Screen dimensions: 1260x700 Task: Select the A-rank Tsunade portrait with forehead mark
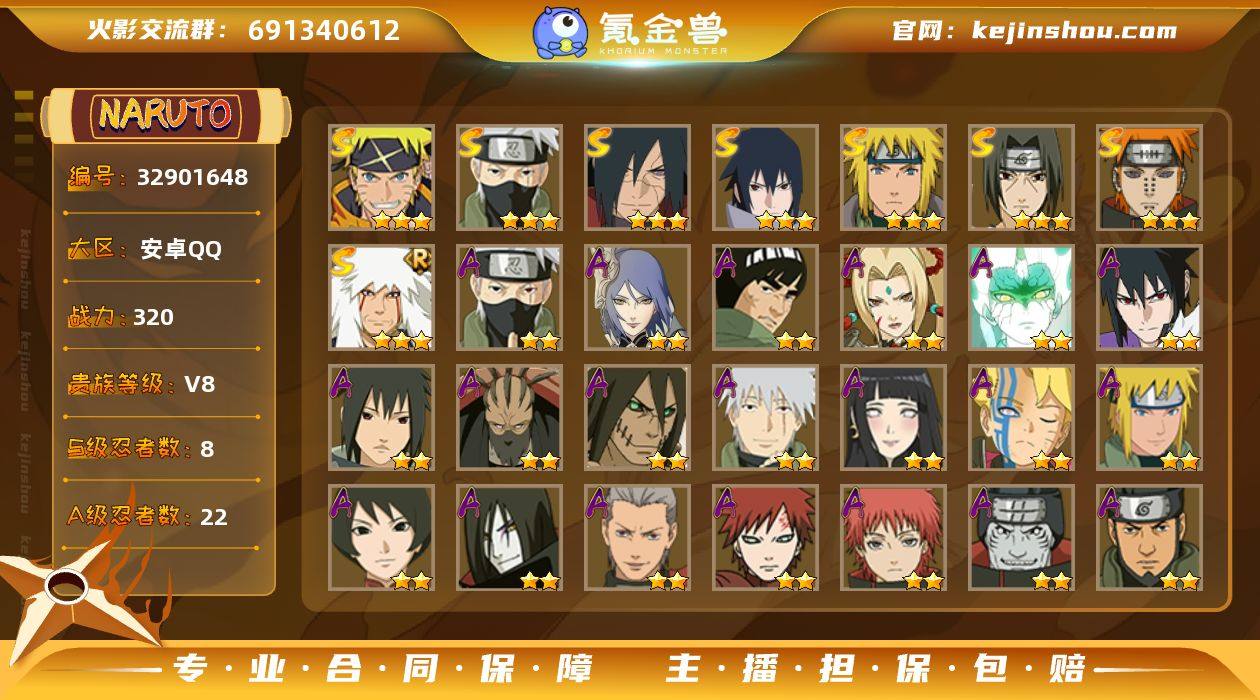pos(893,298)
